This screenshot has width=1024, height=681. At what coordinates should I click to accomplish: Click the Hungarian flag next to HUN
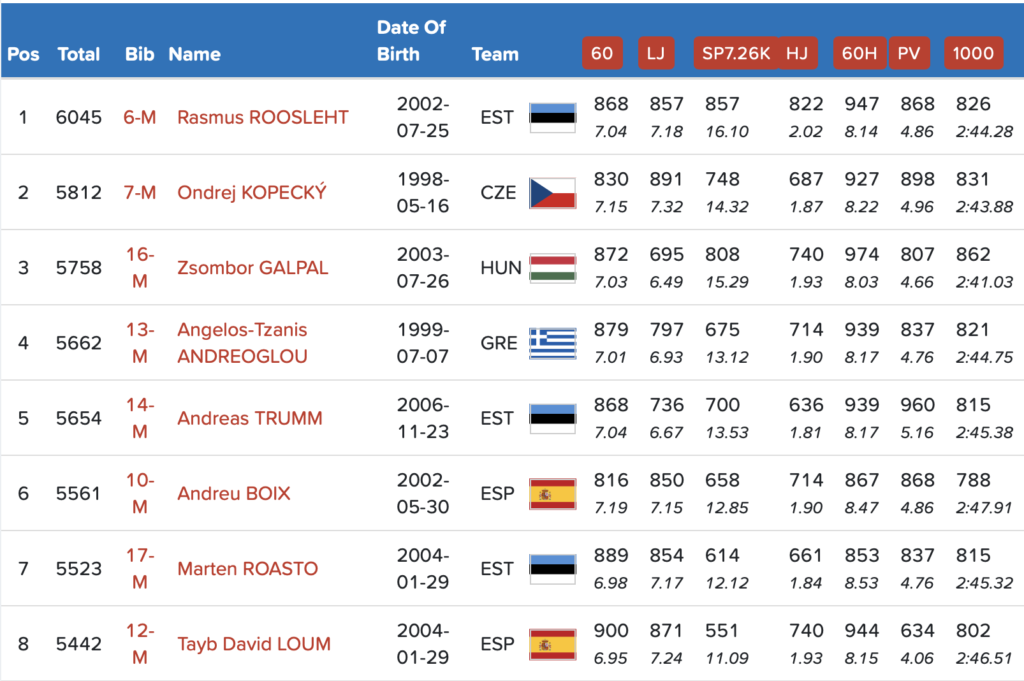[552, 268]
